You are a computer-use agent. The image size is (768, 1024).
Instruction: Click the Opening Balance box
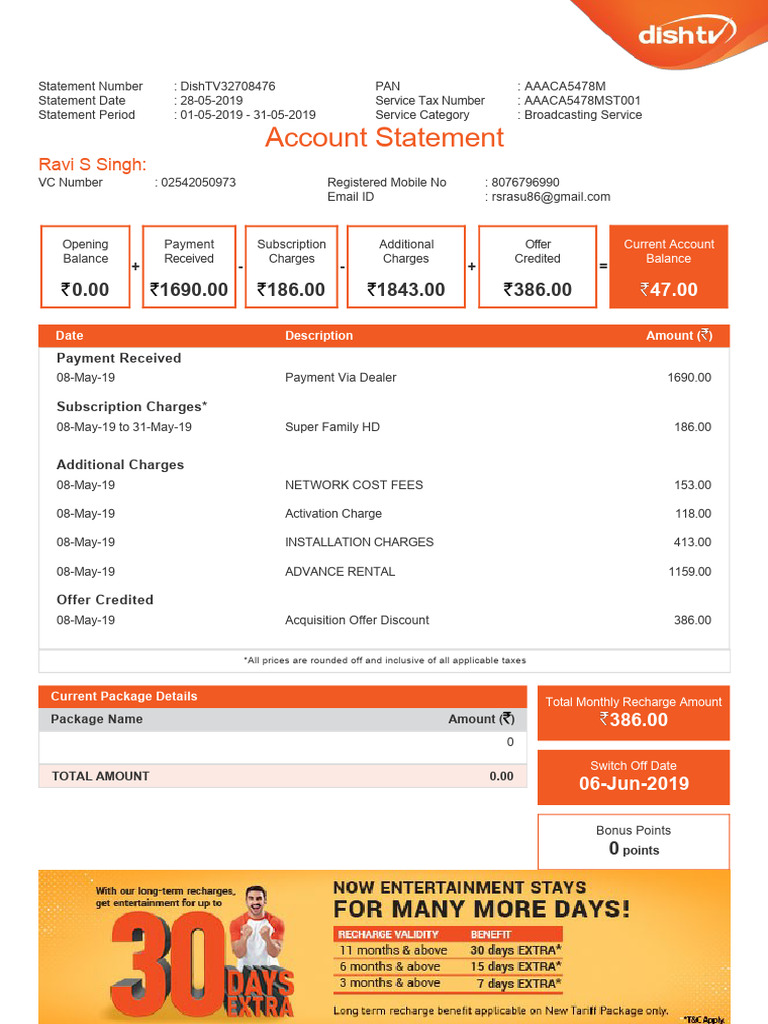(86, 266)
